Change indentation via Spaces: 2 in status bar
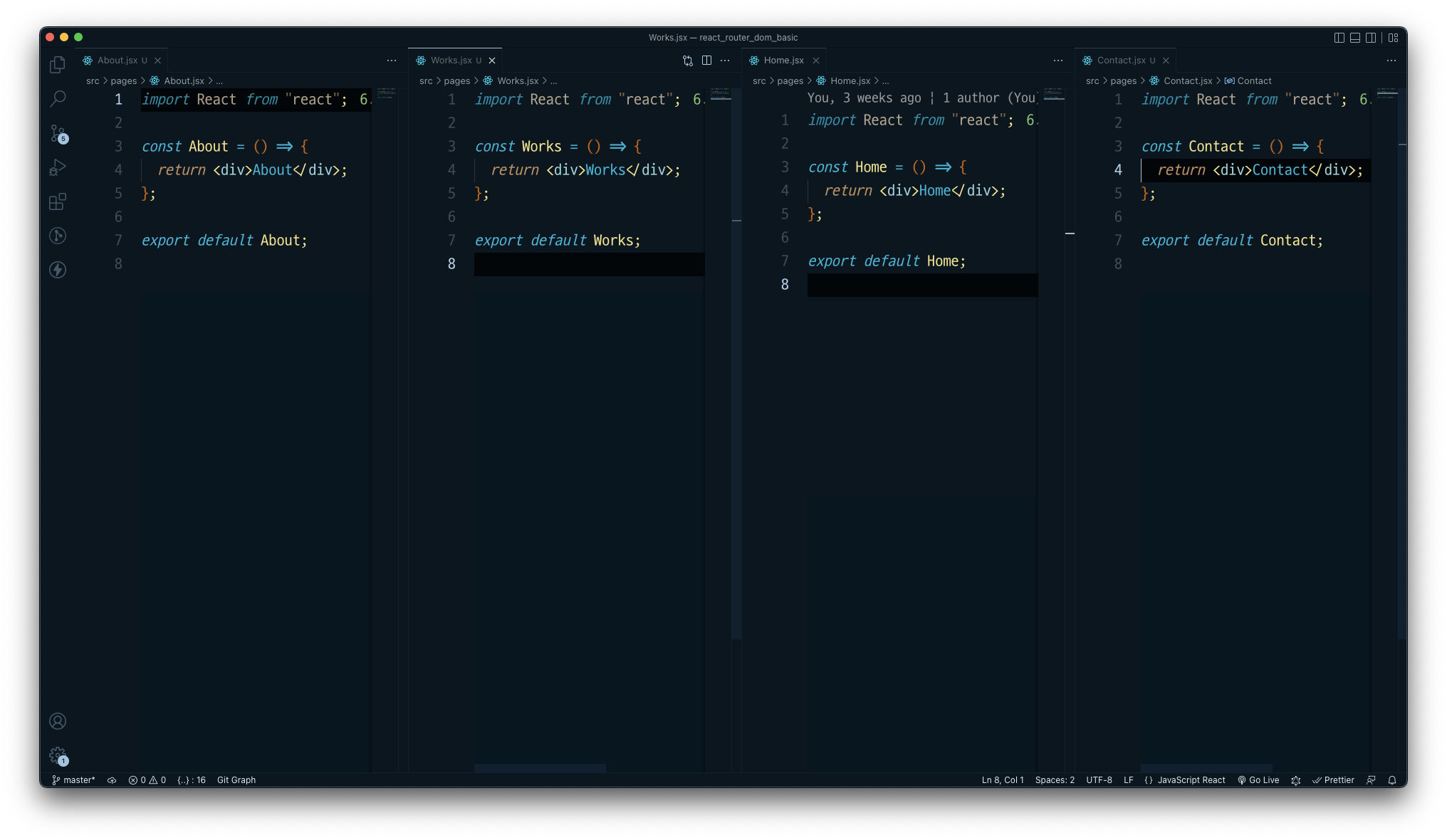The width and height of the screenshot is (1447, 840). [x=1054, y=780]
